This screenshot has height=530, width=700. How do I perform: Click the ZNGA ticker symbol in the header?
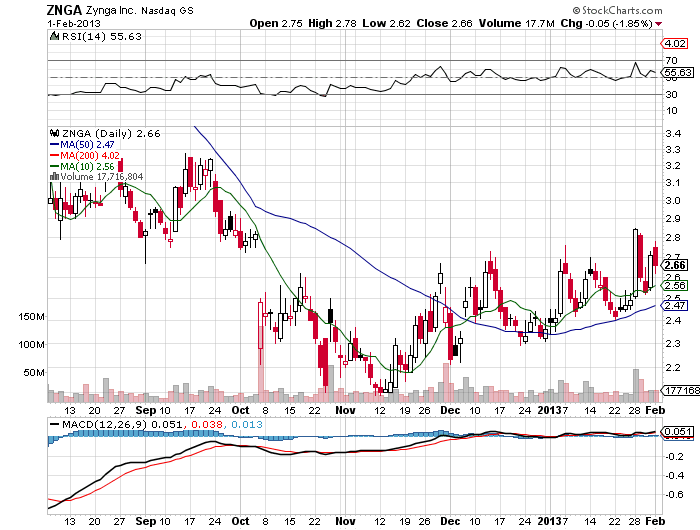(64, 10)
